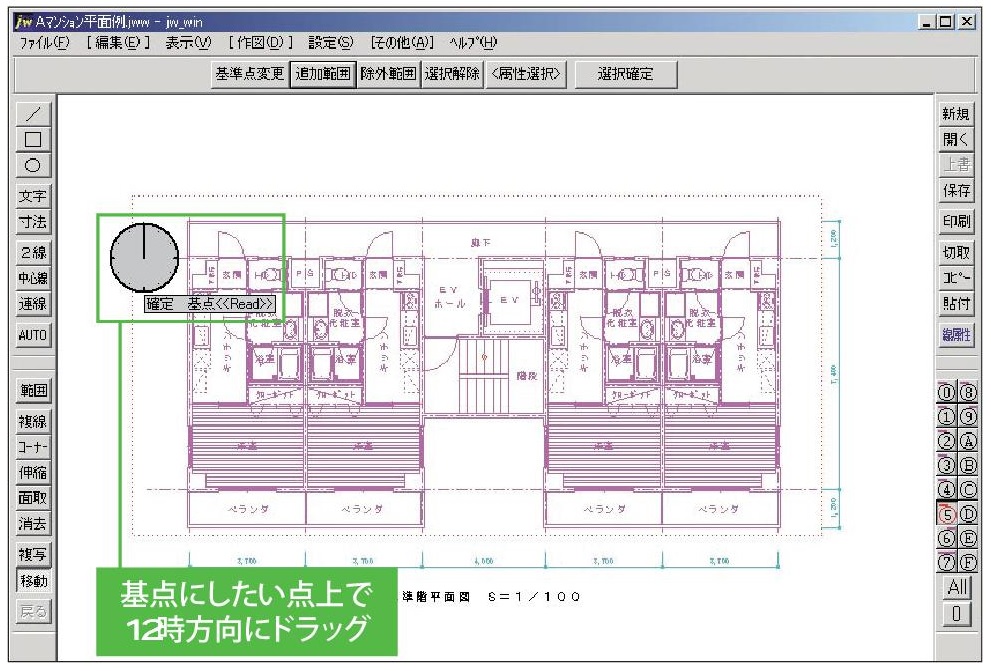This screenshot has height=671, width=991.
Task: Select the rectangle drawing tool
Action: pos(33,139)
